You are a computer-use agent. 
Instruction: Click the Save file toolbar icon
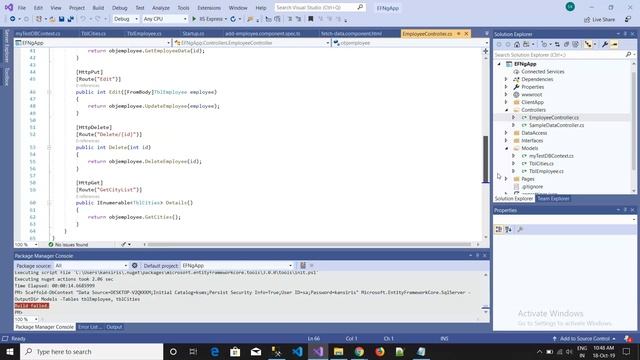[61, 19]
